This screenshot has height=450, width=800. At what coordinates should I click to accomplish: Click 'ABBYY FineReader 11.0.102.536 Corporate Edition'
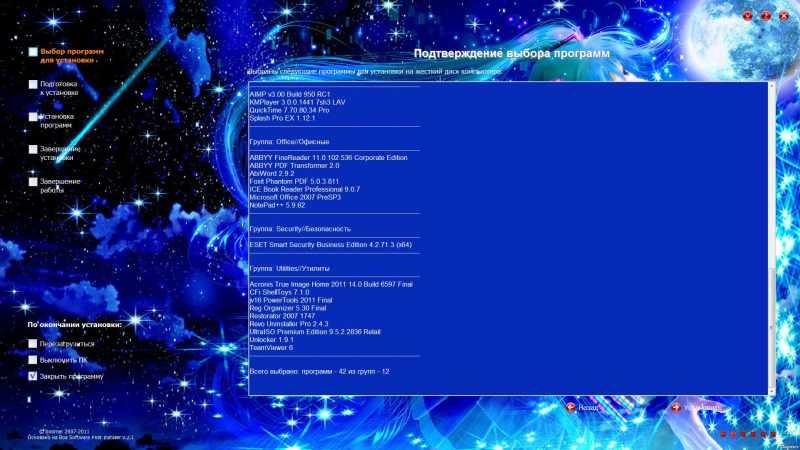click(x=329, y=158)
